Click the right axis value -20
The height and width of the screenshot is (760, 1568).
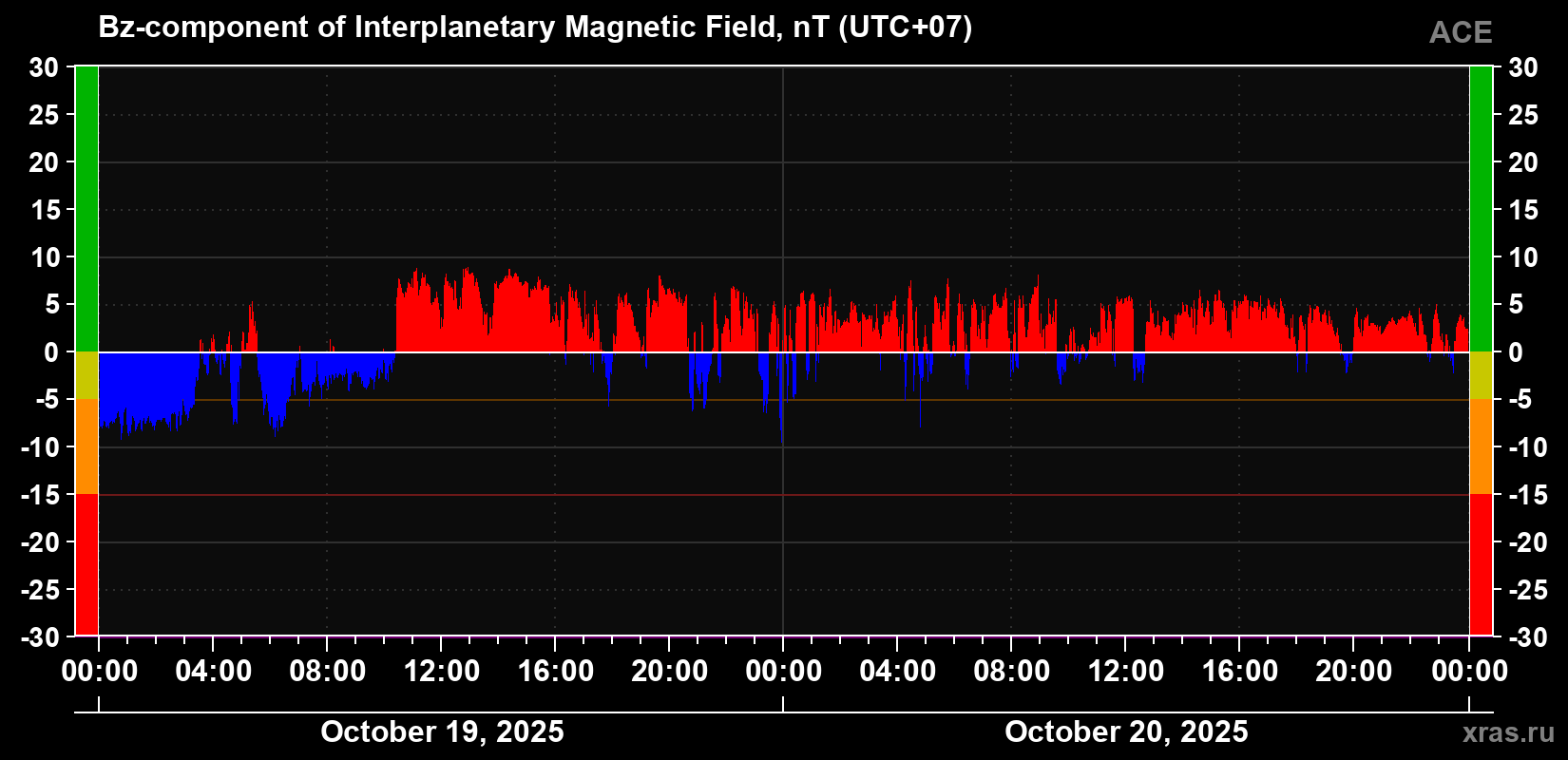click(x=1528, y=542)
